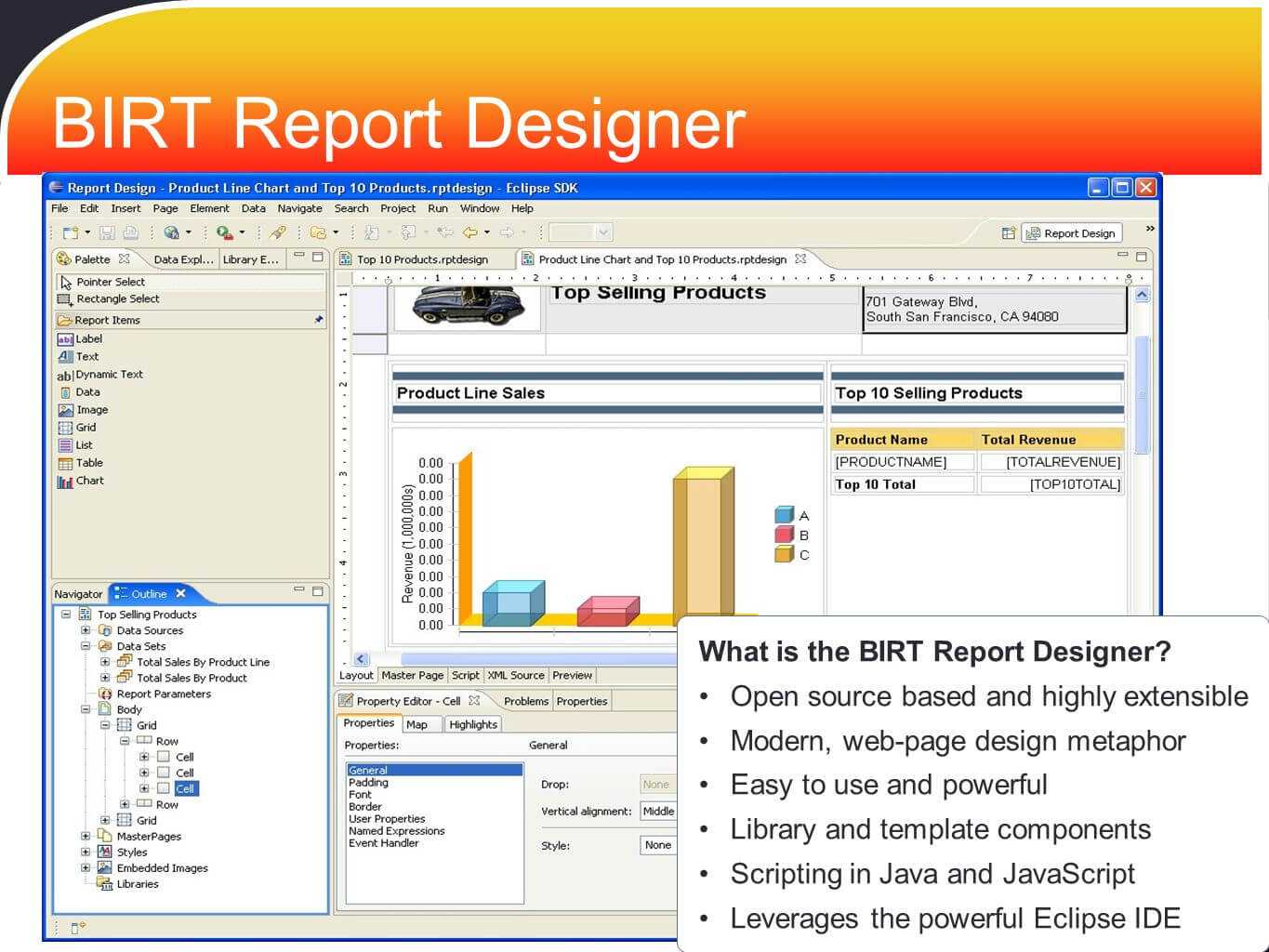The image size is (1269, 952).
Task: Switch to Top 10 Products.rptdesign tab
Action: tap(415, 259)
